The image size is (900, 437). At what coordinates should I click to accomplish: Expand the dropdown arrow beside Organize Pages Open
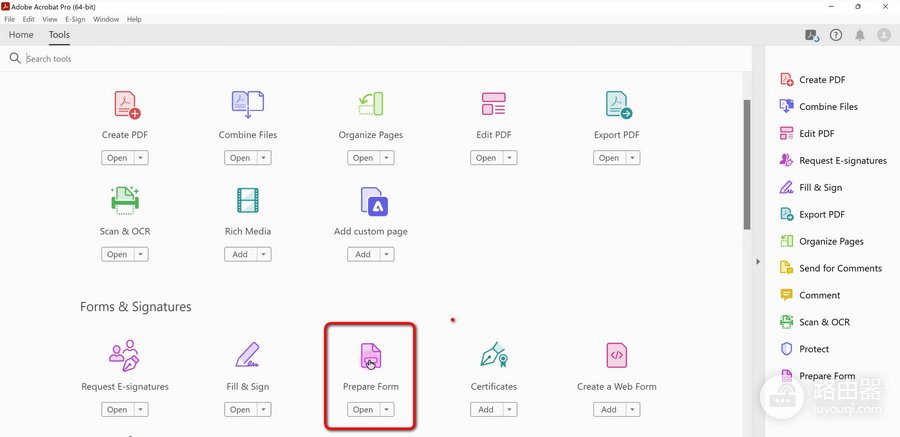point(387,158)
